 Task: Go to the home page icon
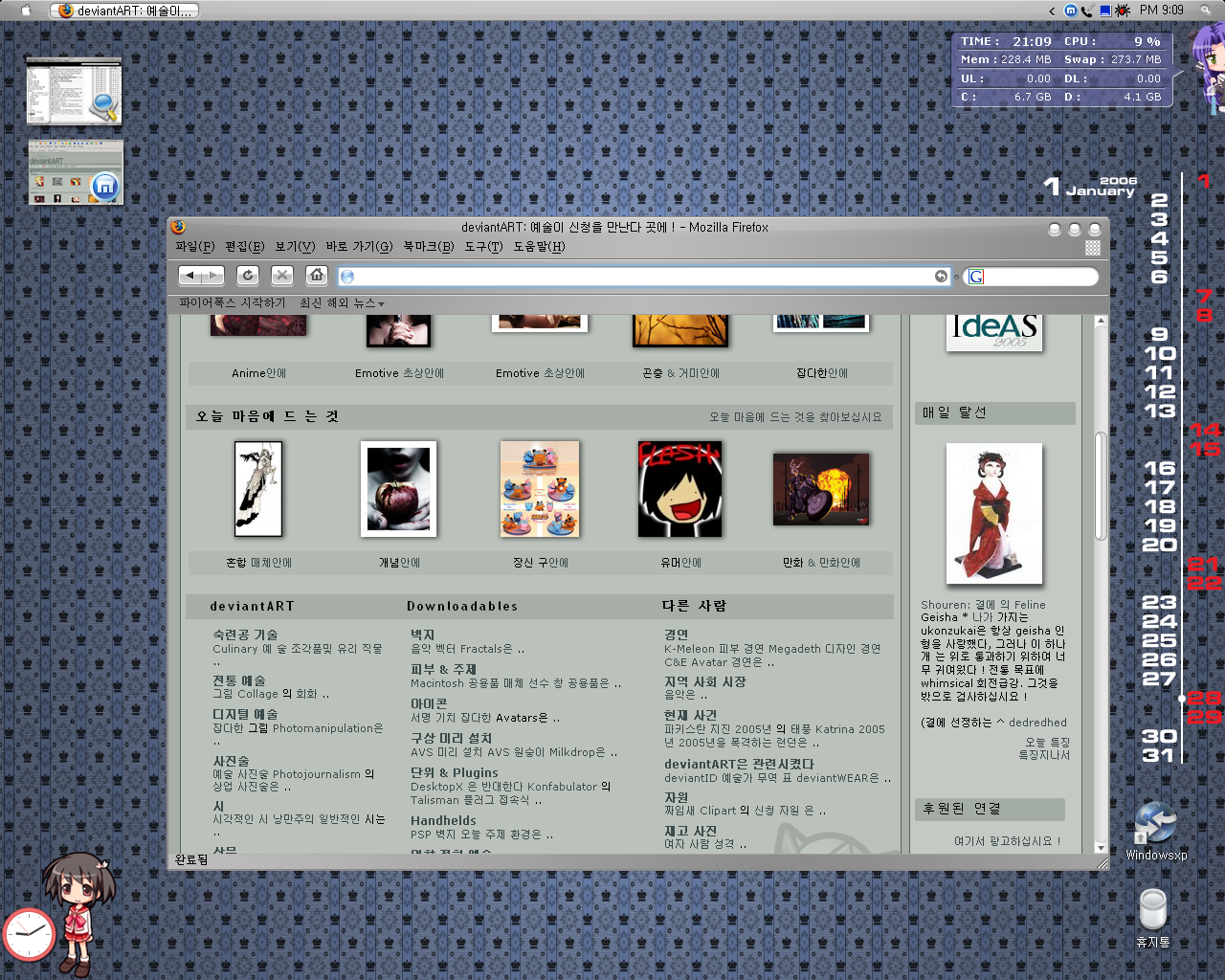(317, 276)
